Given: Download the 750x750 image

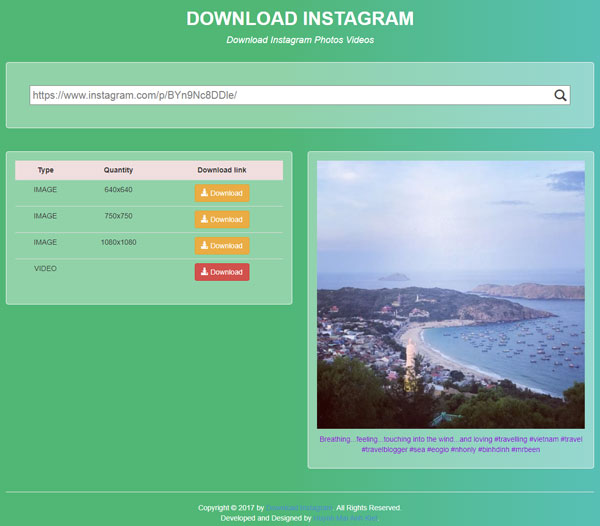Looking at the screenshot, I should pos(222,220).
